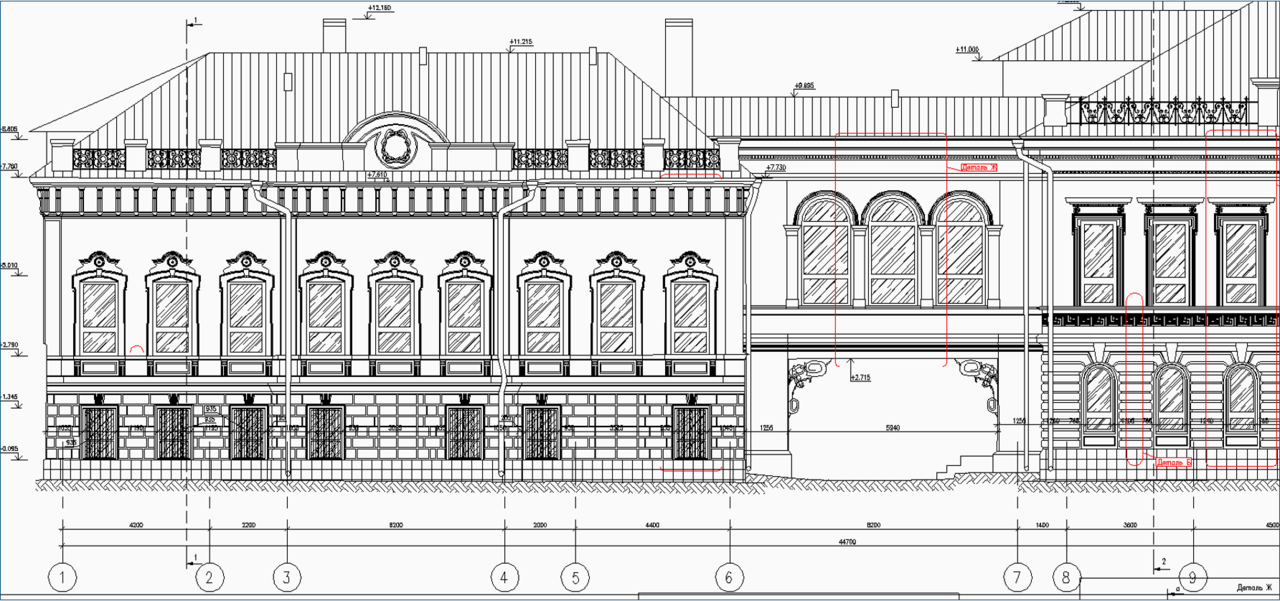
Task: Click the circular wreath medallion on pediment
Action: point(389,147)
